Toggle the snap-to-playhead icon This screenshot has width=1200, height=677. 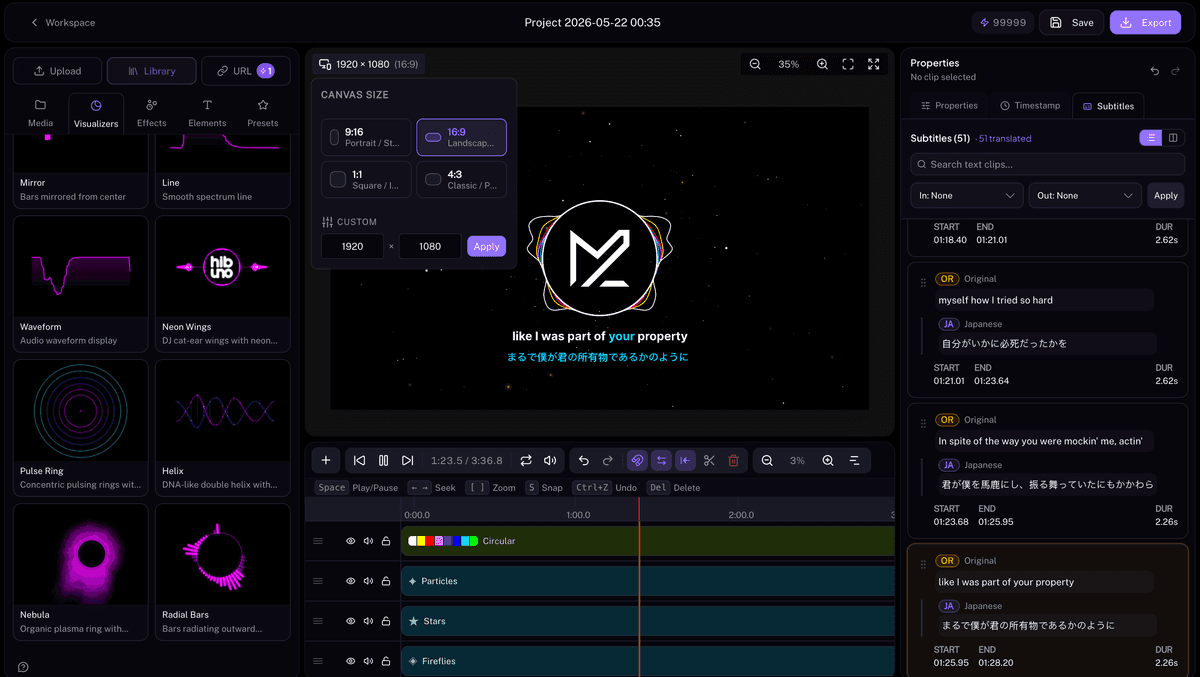pos(685,460)
